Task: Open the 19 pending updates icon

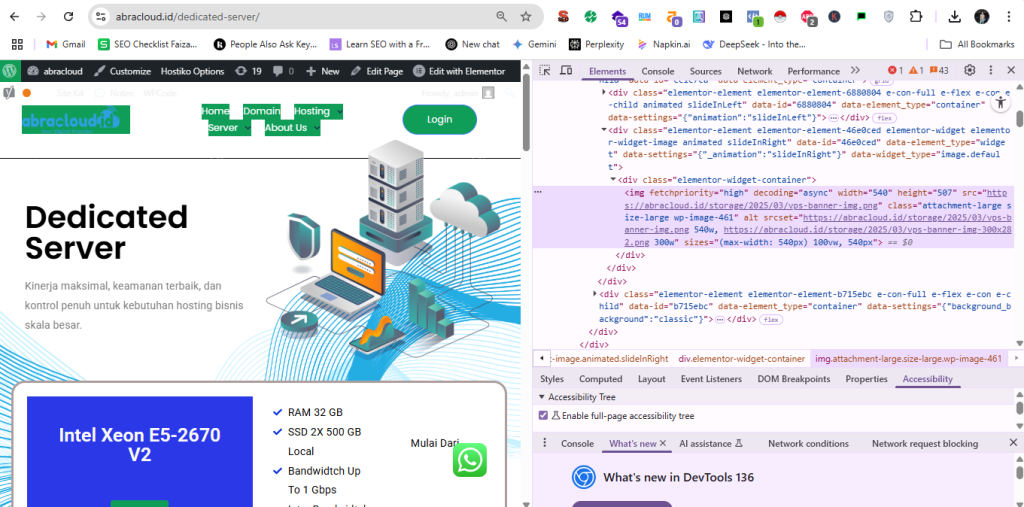Action: [248, 71]
